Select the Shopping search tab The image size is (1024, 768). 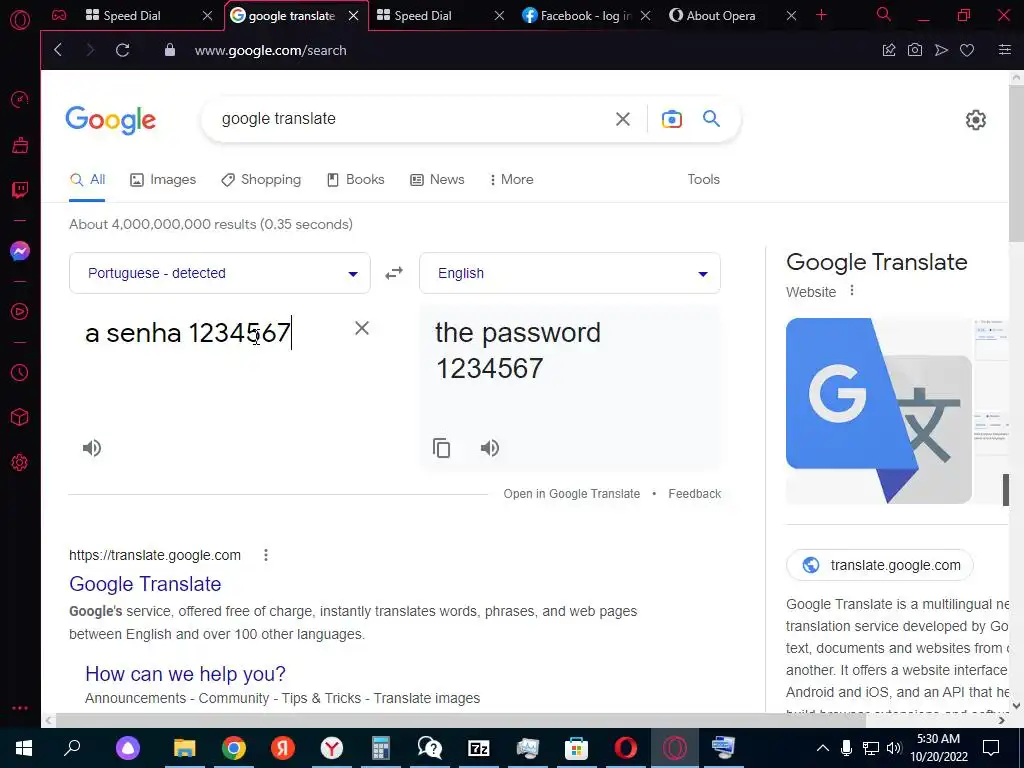261,180
